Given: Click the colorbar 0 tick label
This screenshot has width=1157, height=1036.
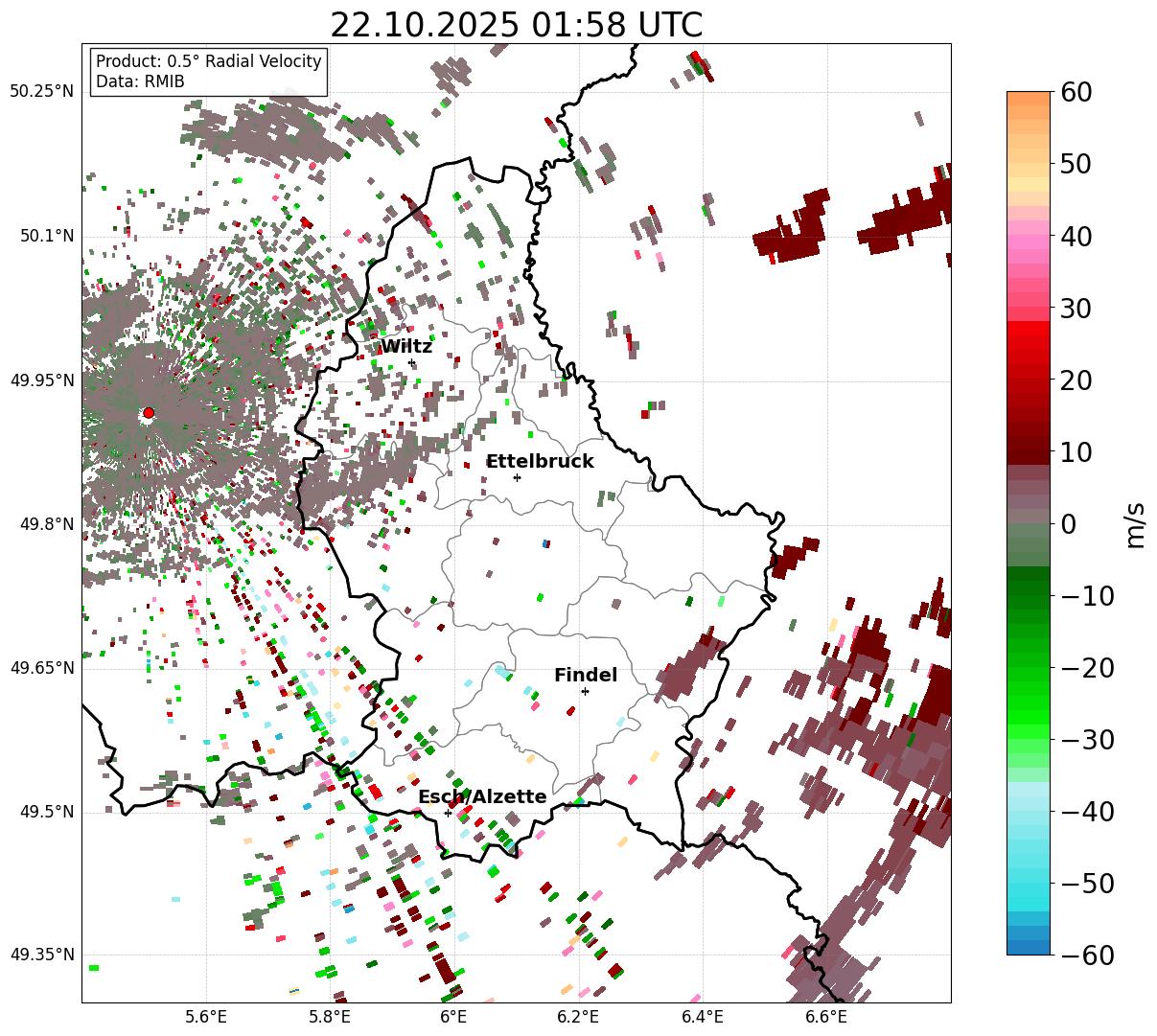Looking at the screenshot, I should tap(1068, 523).
